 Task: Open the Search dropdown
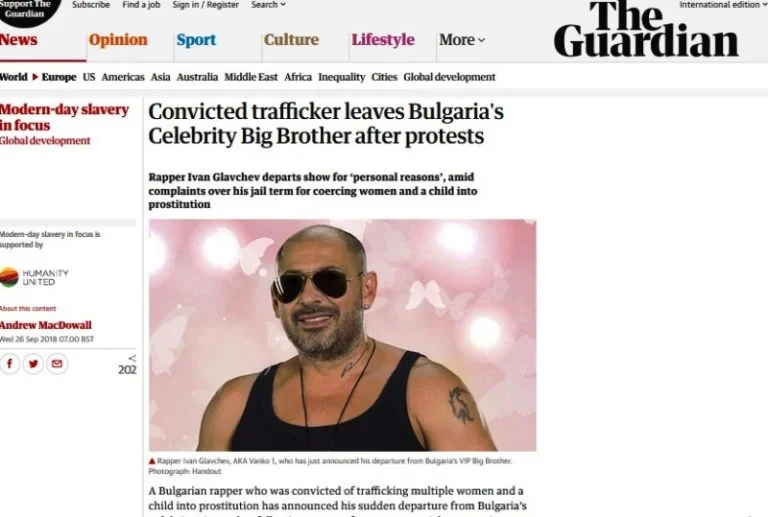coord(268,4)
